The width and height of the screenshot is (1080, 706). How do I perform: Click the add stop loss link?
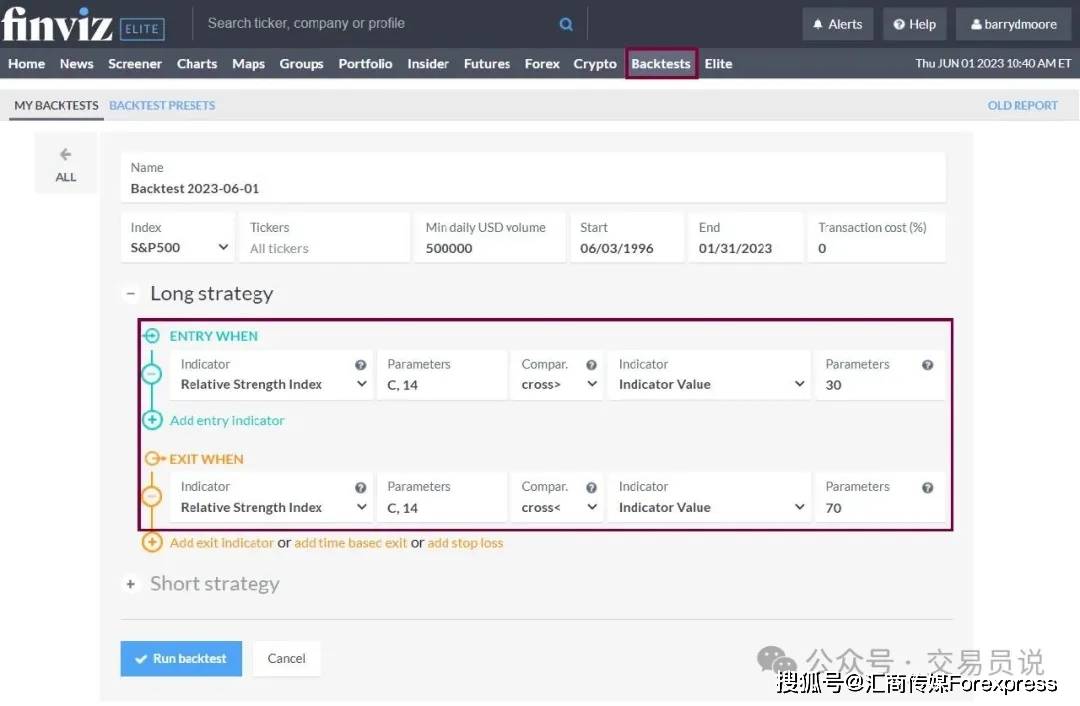[x=465, y=543]
